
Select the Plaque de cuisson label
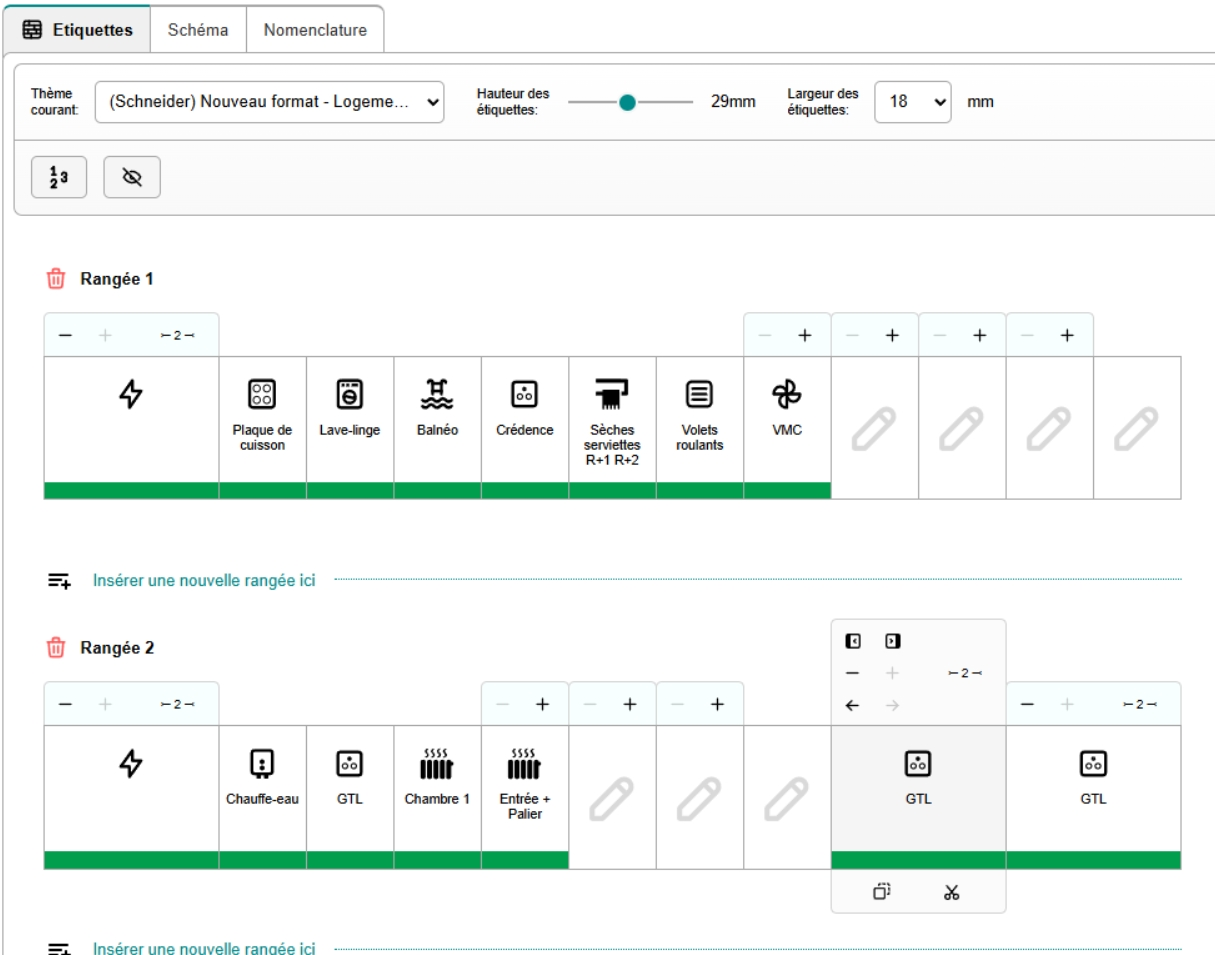(262, 419)
